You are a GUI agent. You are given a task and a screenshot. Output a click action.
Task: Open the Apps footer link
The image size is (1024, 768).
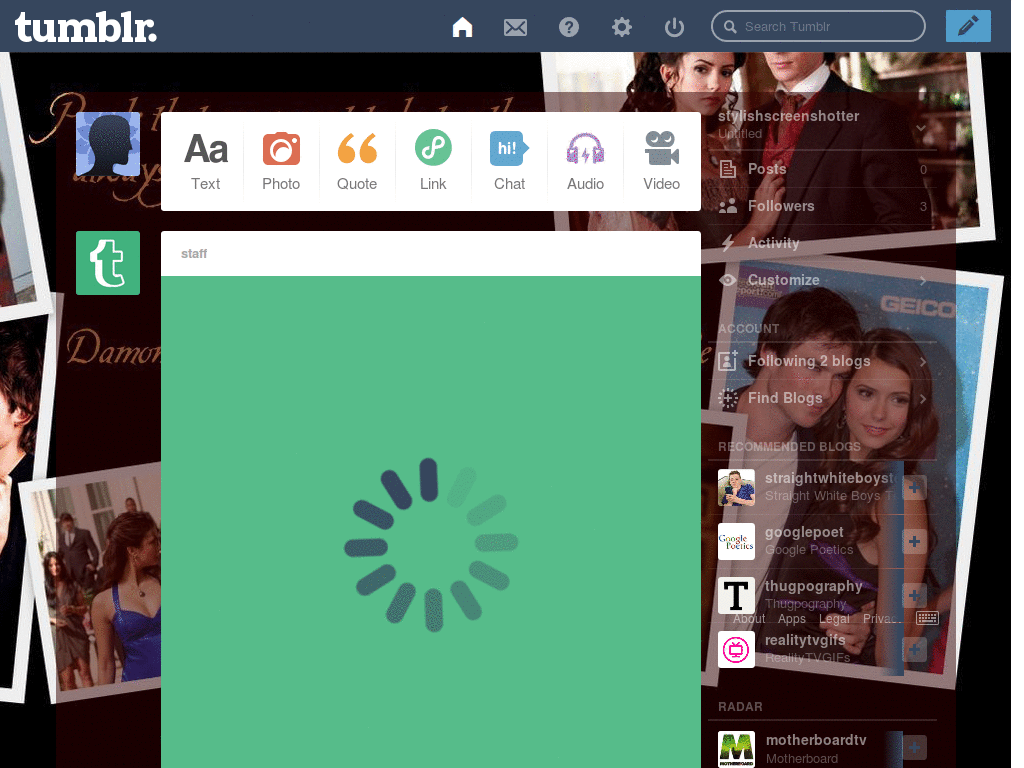(x=792, y=619)
